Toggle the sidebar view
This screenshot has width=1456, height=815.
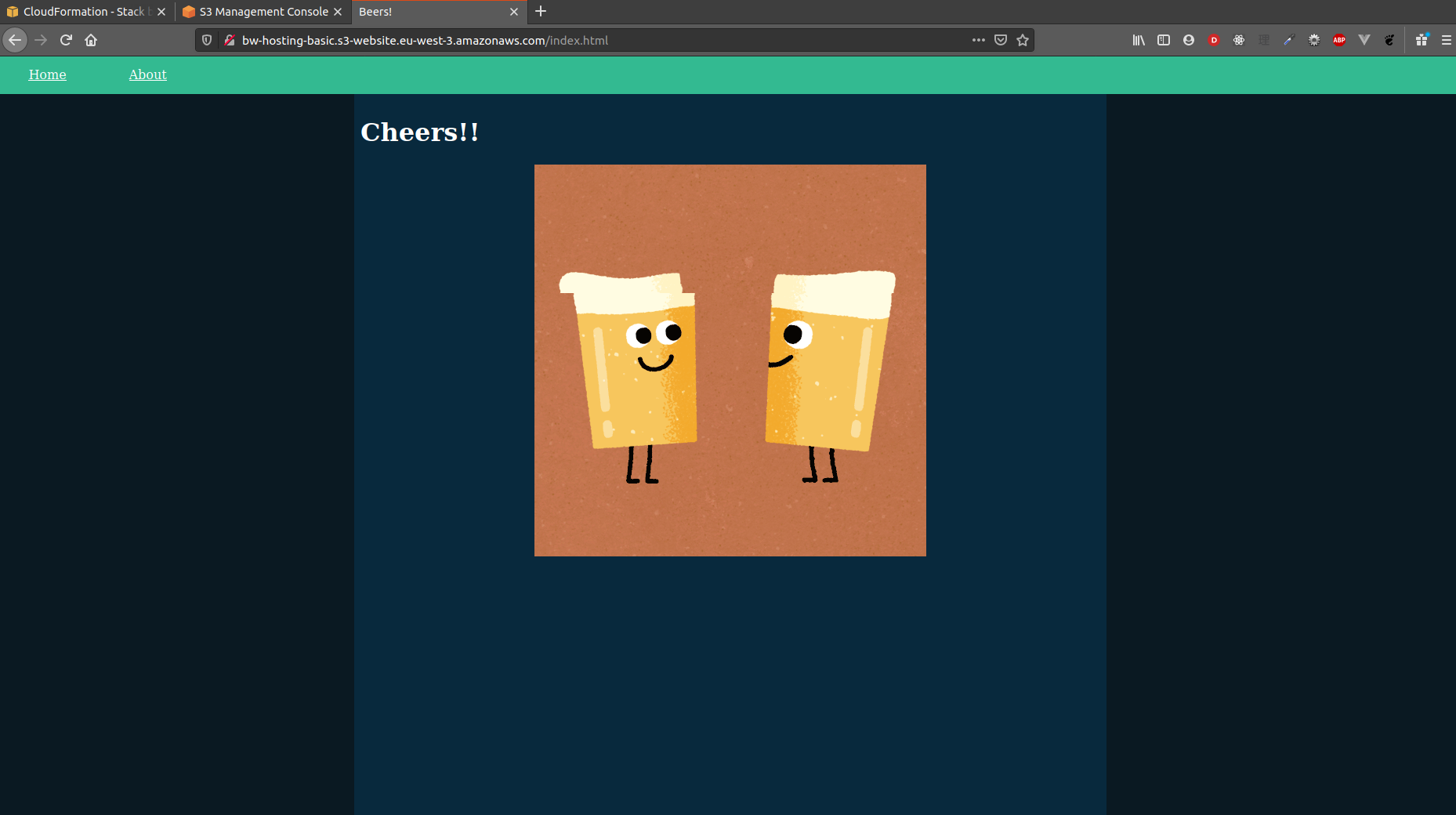(1164, 40)
